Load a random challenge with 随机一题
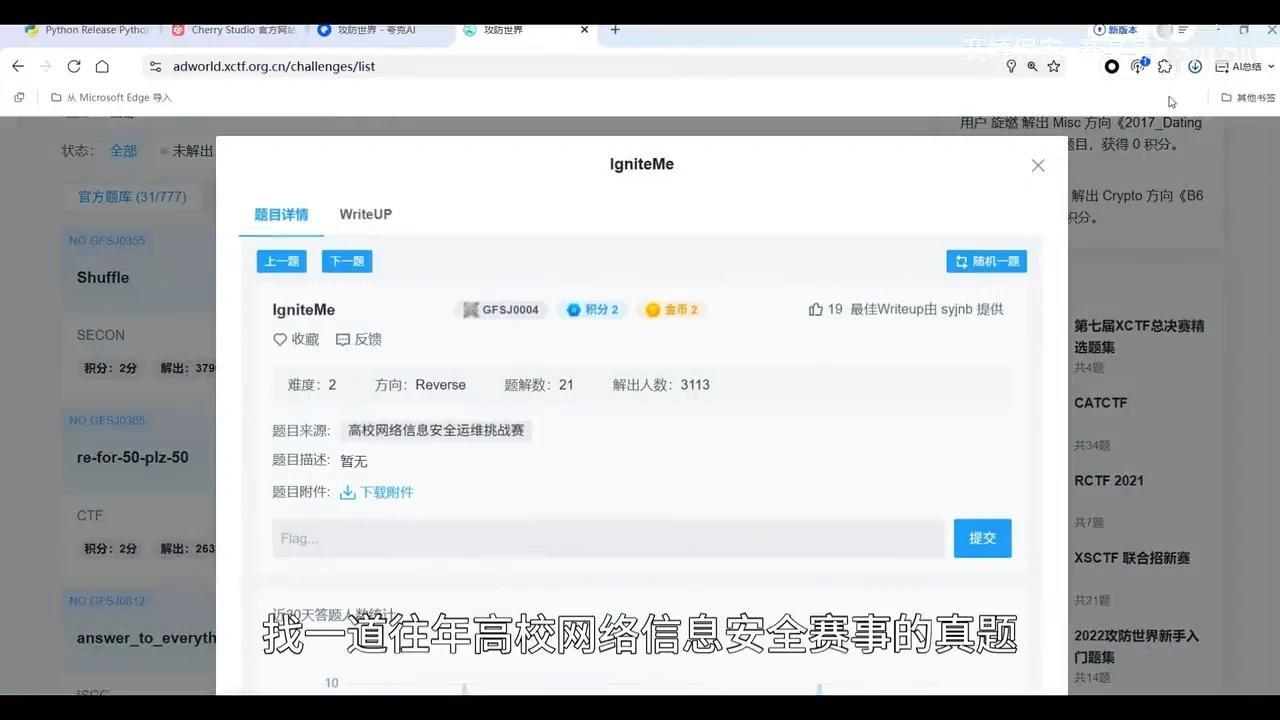1280x720 pixels. (x=986, y=261)
